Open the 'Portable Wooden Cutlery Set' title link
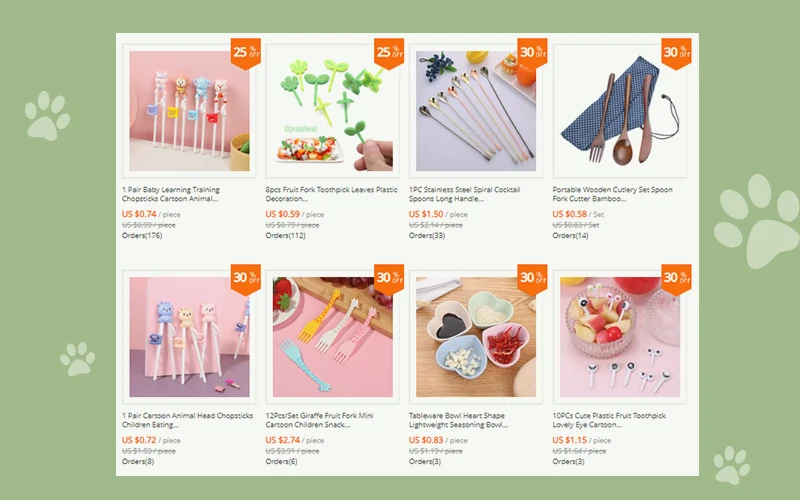 pos(613,194)
